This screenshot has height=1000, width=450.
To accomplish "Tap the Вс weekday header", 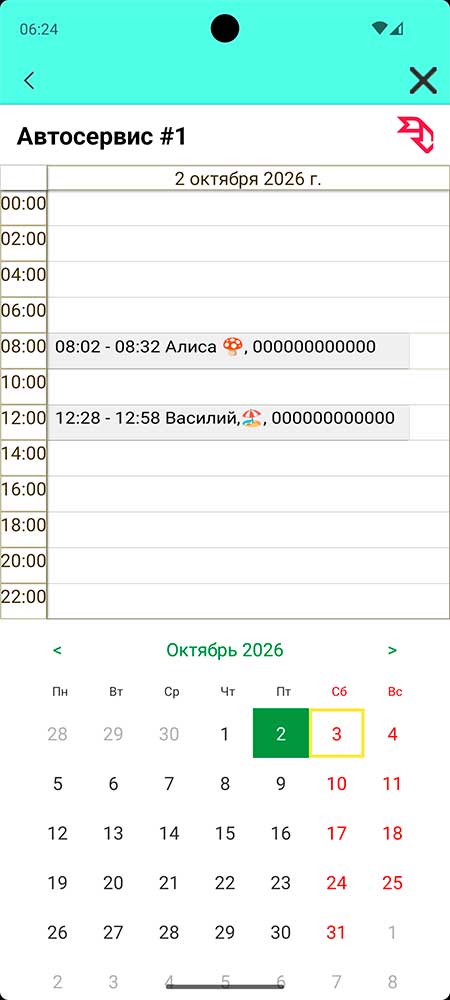I will 395,692.
